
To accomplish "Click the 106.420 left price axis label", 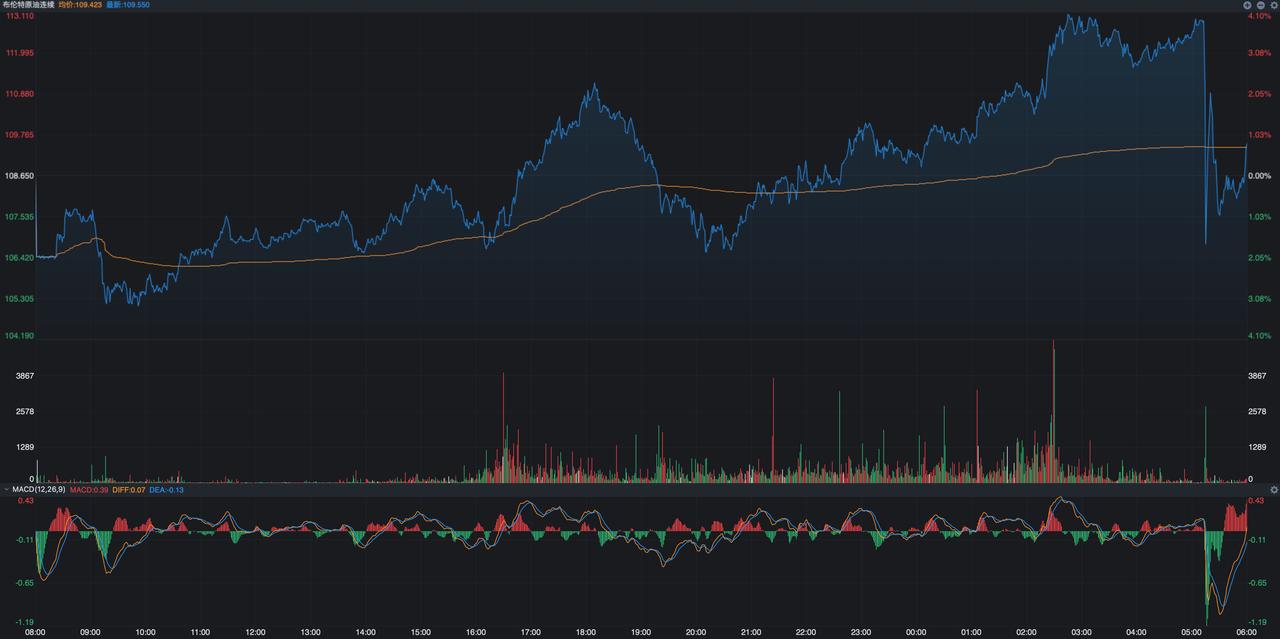I will (20, 258).
